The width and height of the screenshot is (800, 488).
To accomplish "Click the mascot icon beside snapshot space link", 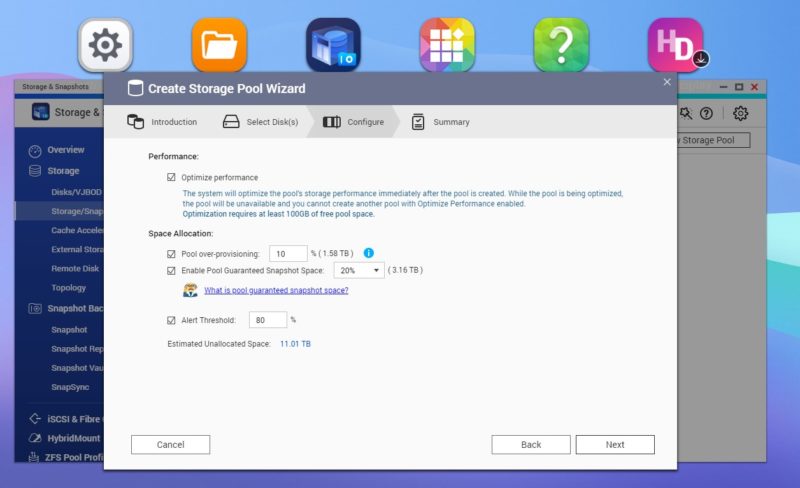I will coord(190,290).
